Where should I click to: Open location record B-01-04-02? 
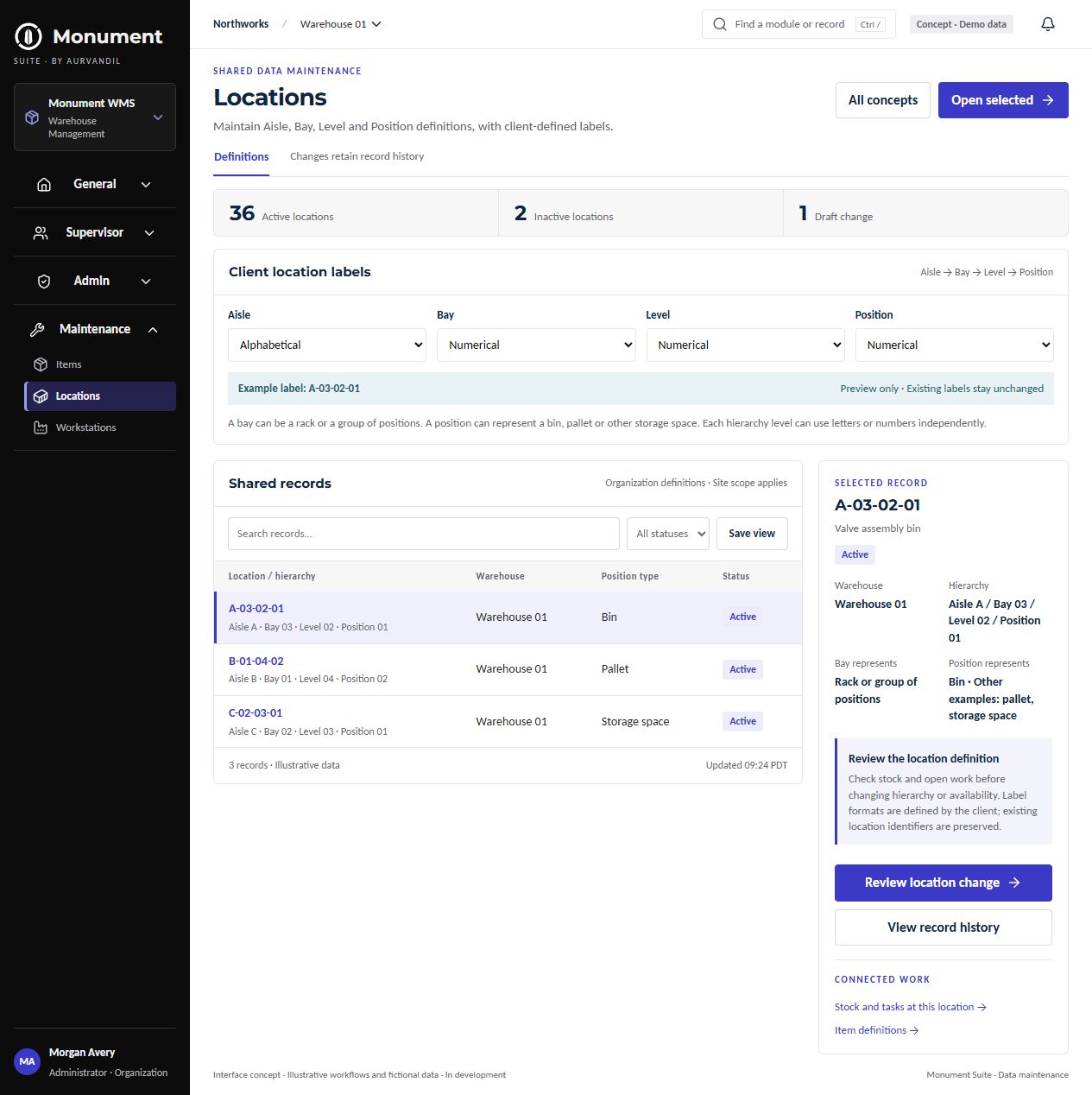pos(256,661)
